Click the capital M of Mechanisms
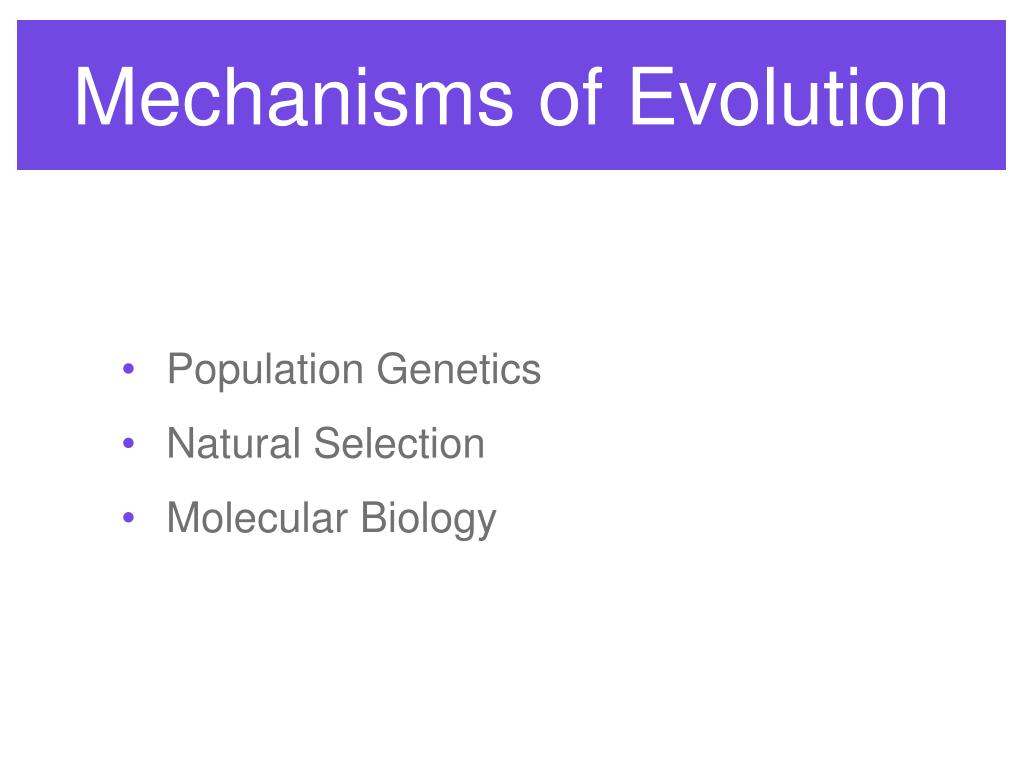This screenshot has height=768, width=1024. click(x=103, y=97)
